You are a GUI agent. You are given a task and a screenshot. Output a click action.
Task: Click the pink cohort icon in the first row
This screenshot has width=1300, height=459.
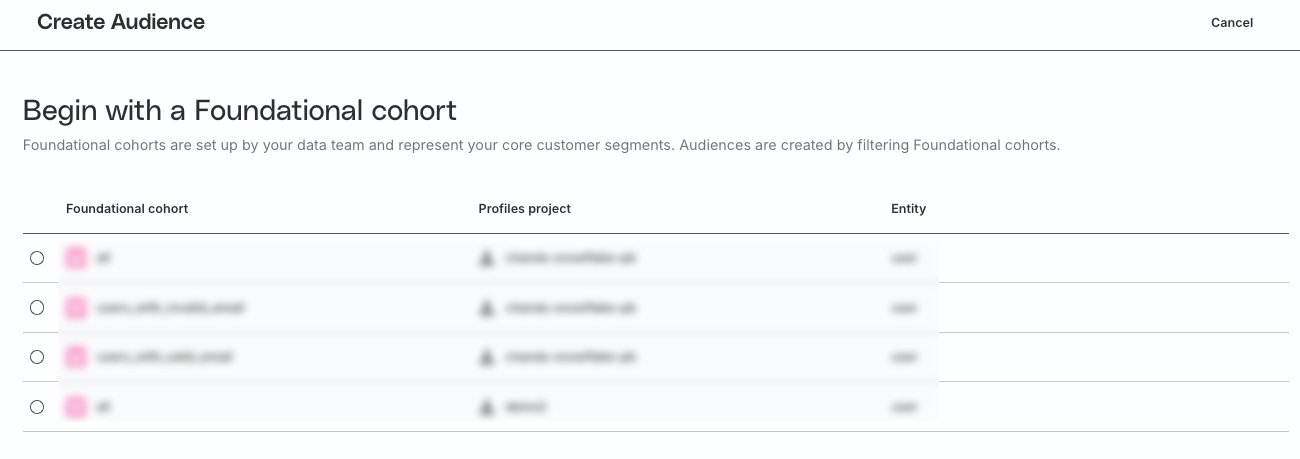pyautogui.click(x=76, y=258)
